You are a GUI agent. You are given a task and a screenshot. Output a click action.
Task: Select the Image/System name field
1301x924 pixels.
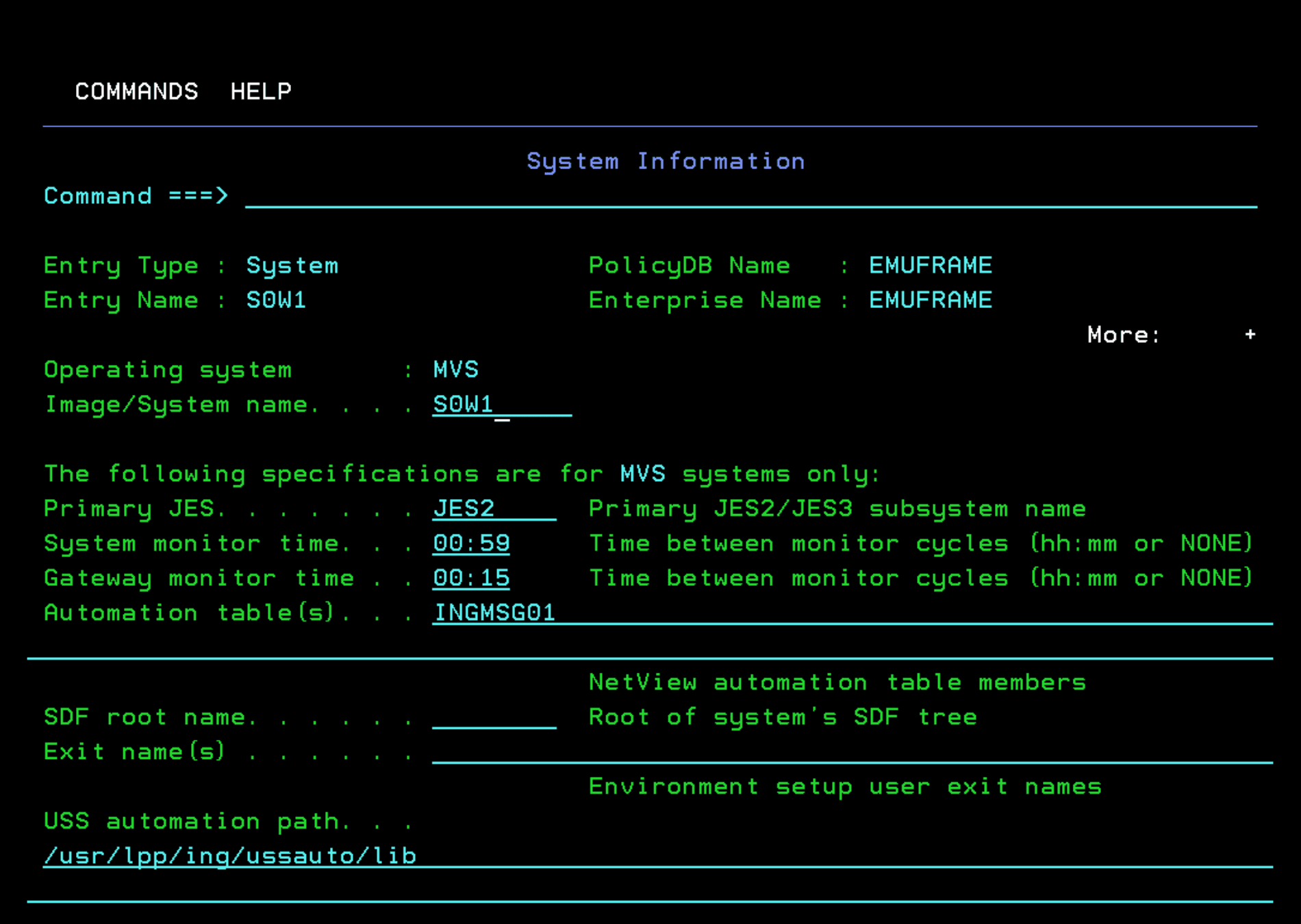pos(500,404)
